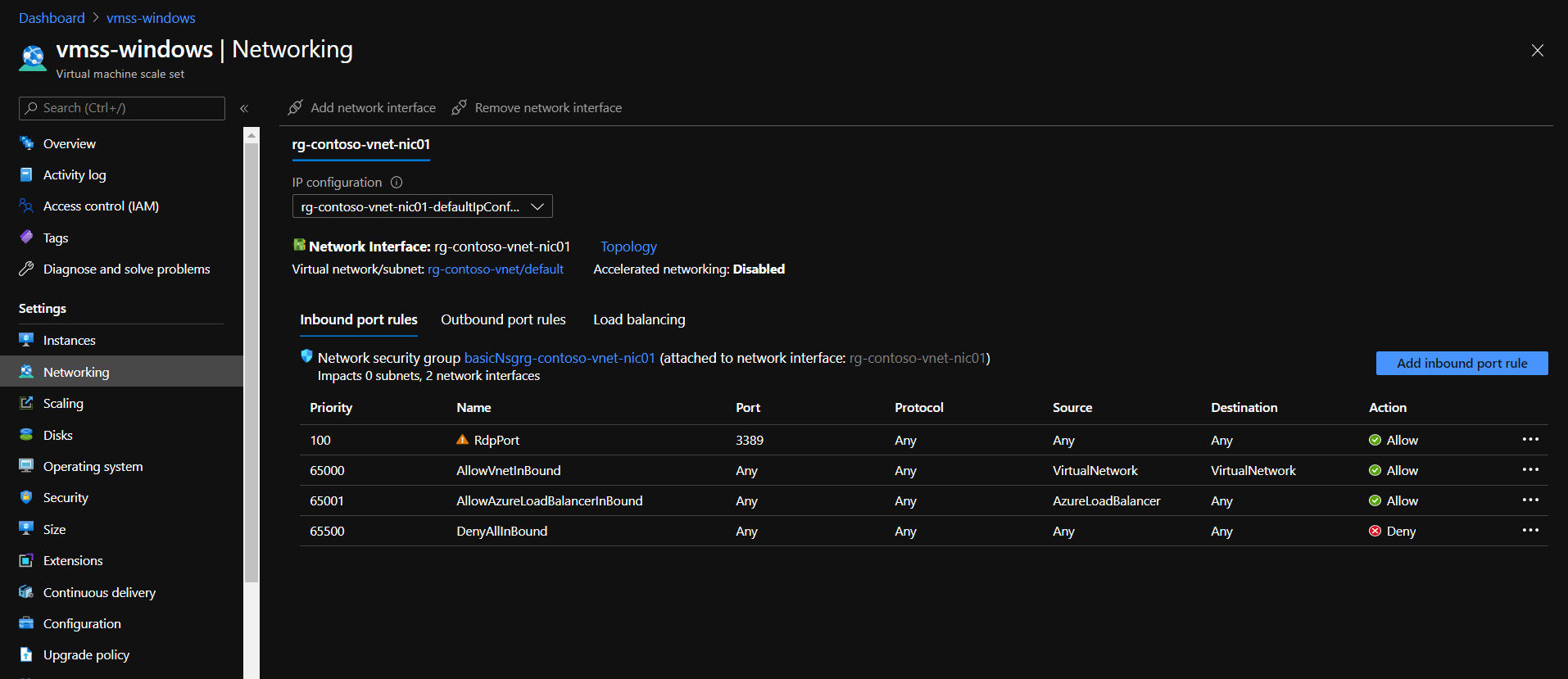Open more options for RdpPort rule

tap(1530, 440)
